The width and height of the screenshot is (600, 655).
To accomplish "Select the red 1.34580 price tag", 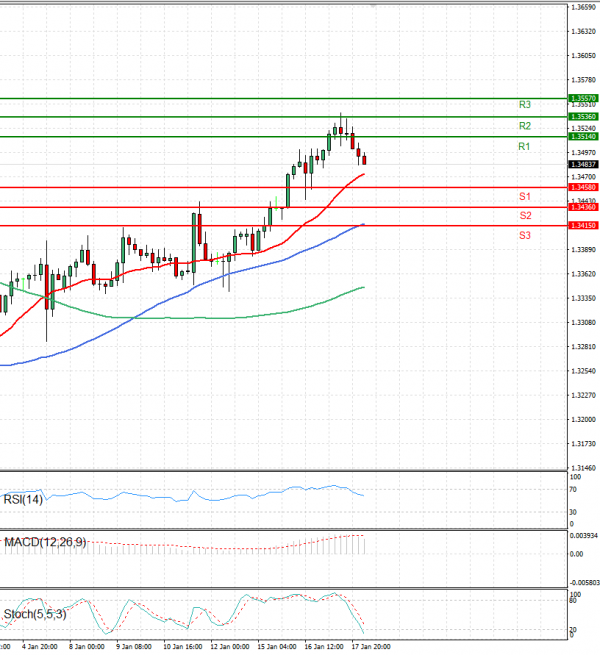I will point(584,187).
